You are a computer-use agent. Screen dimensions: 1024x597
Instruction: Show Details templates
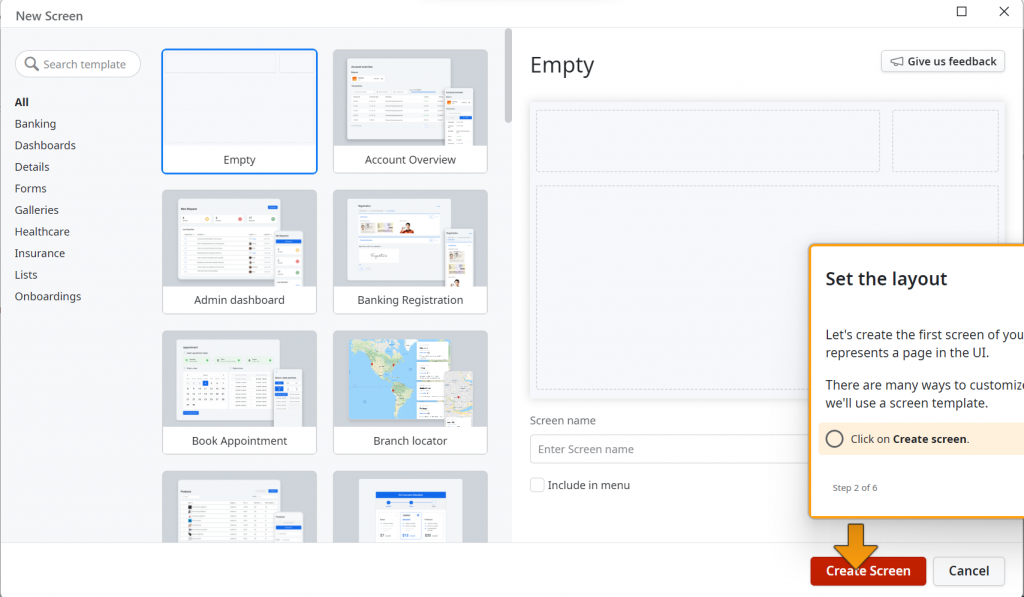(x=32, y=167)
